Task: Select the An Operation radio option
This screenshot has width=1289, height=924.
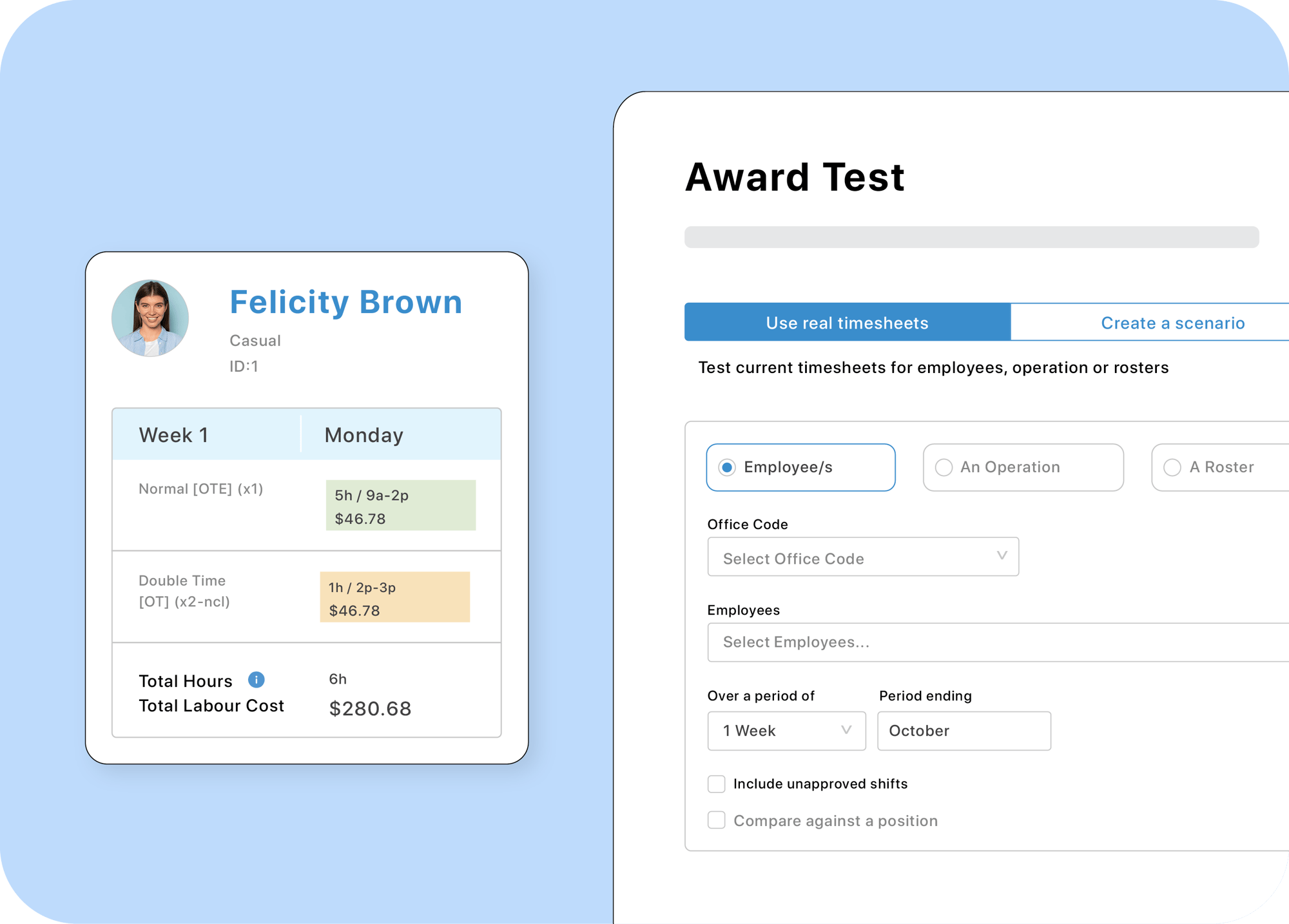Action: [x=1023, y=467]
